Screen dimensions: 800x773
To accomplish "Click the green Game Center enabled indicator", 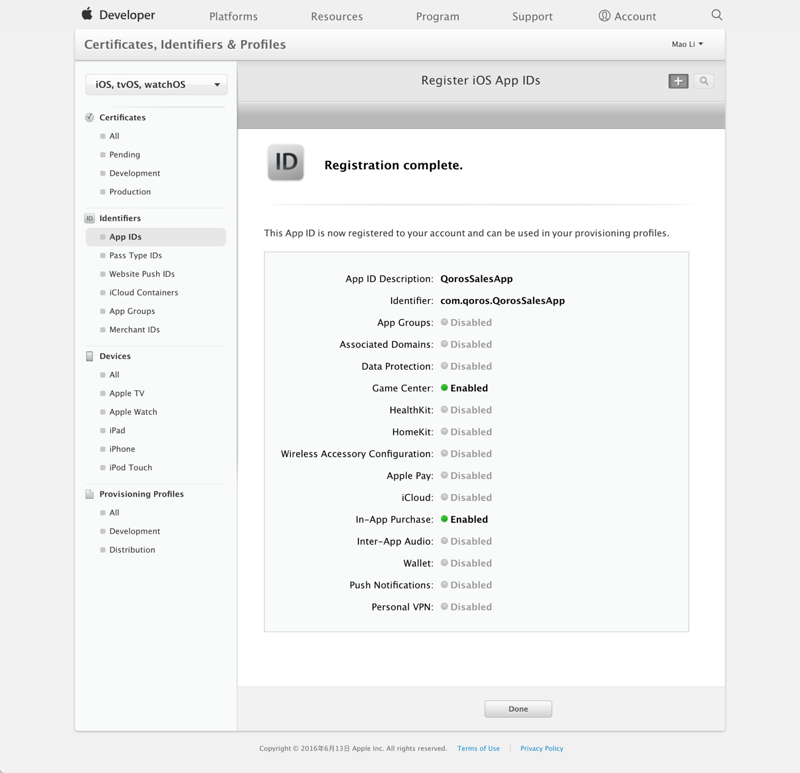I will click(x=444, y=388).
